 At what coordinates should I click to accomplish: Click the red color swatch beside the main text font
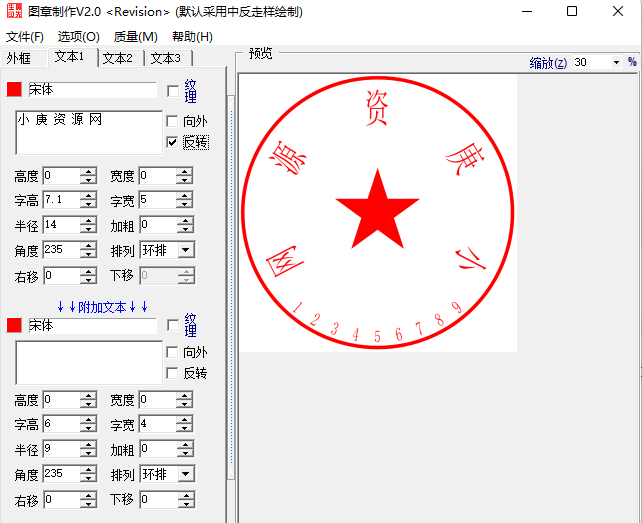pos(14,90)
